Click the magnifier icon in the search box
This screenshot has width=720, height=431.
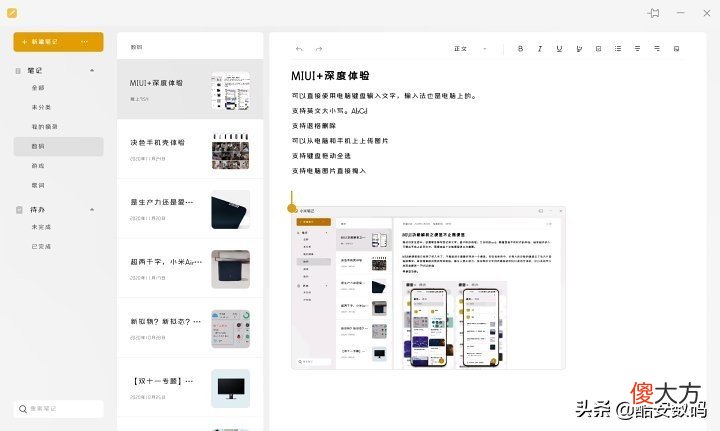coord(22,409)
